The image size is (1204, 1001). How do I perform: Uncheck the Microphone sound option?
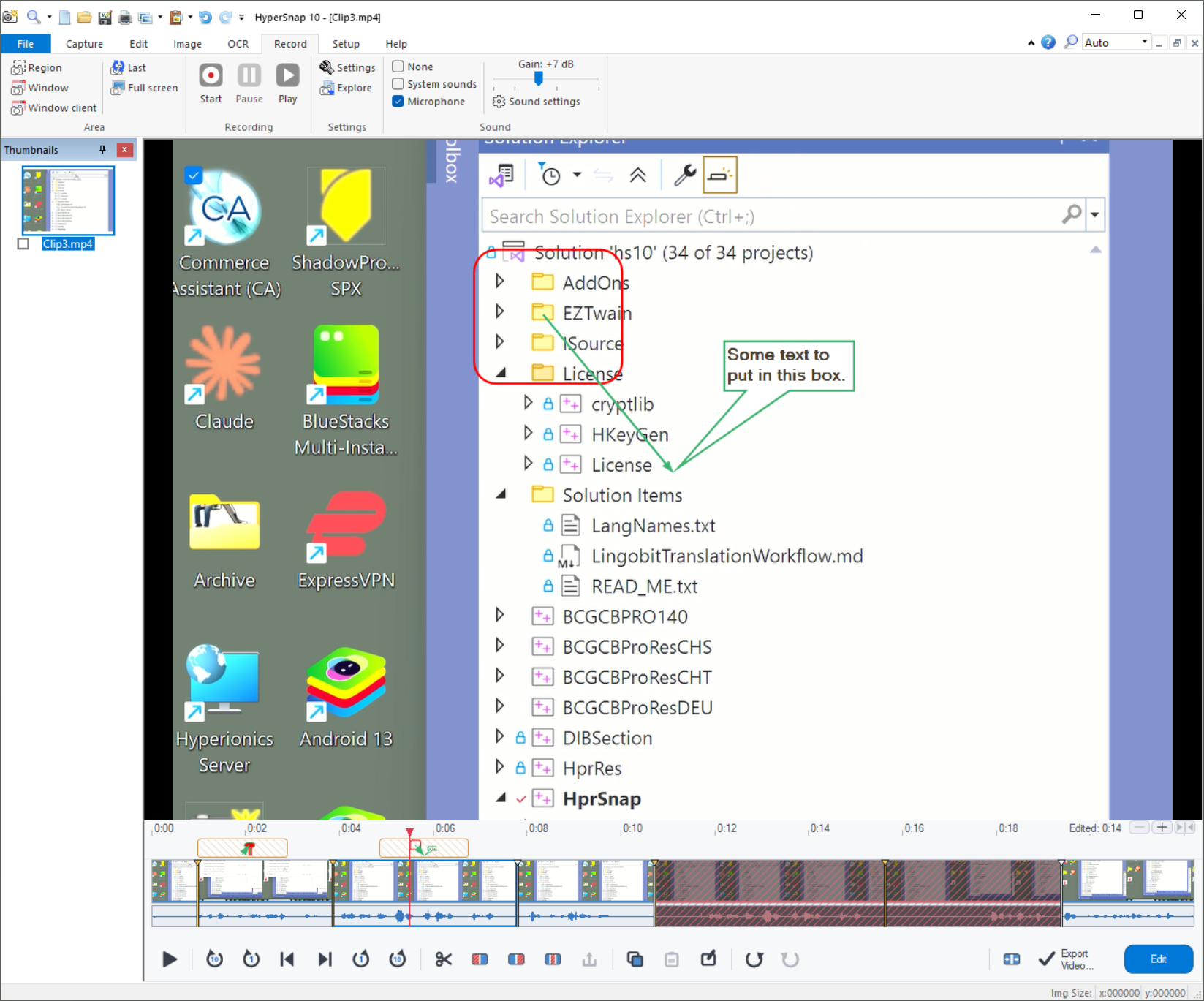pos(429,102)
